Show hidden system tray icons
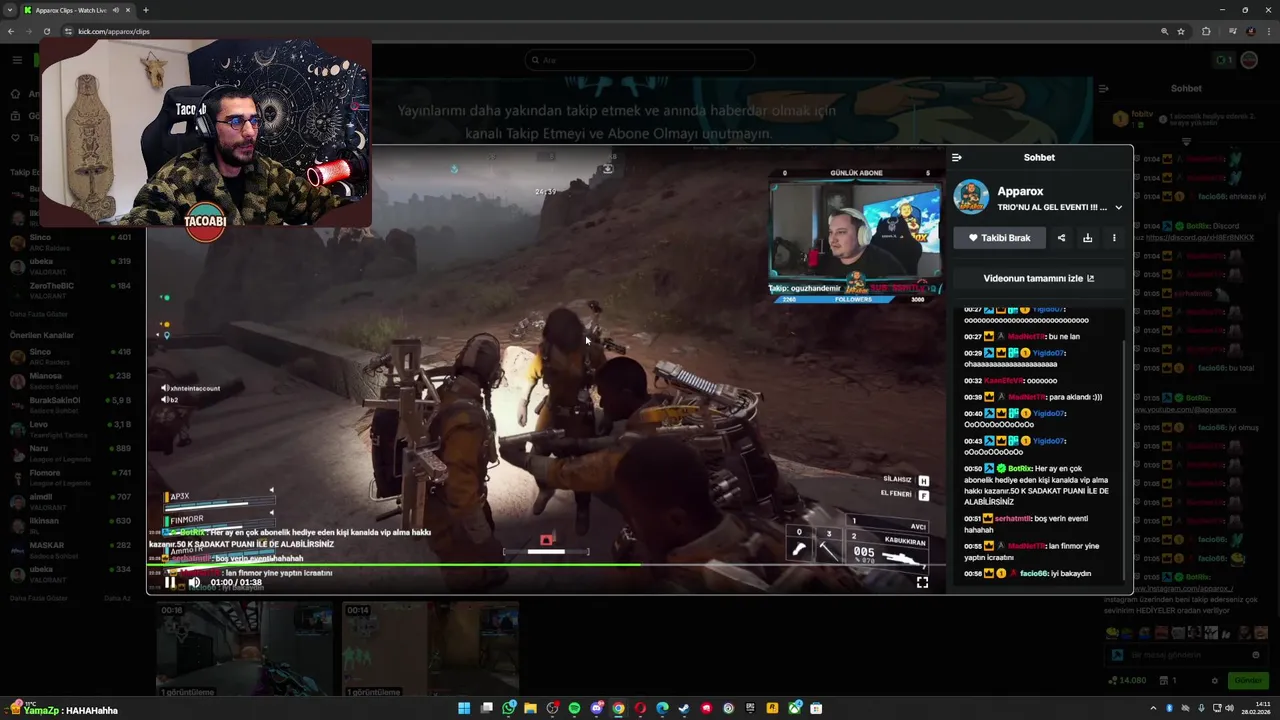 [1153, 708]
